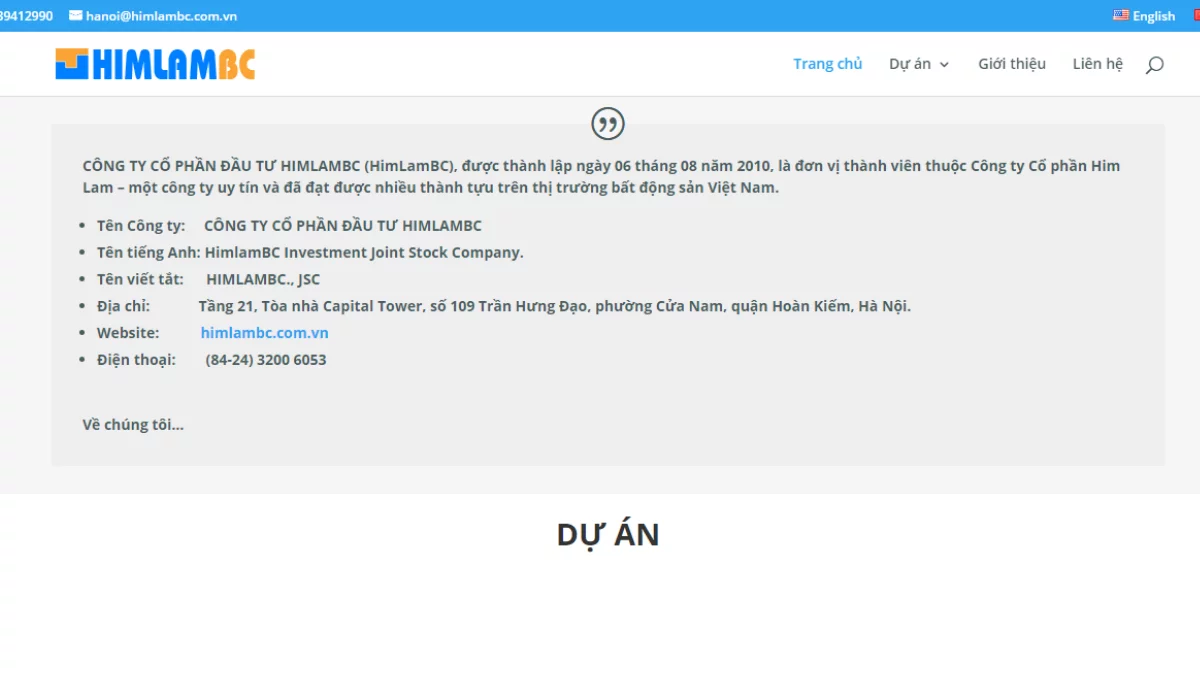Click the phone number in top bar
This screenshot has height=675, width=1200.
[x=26, y=16]
